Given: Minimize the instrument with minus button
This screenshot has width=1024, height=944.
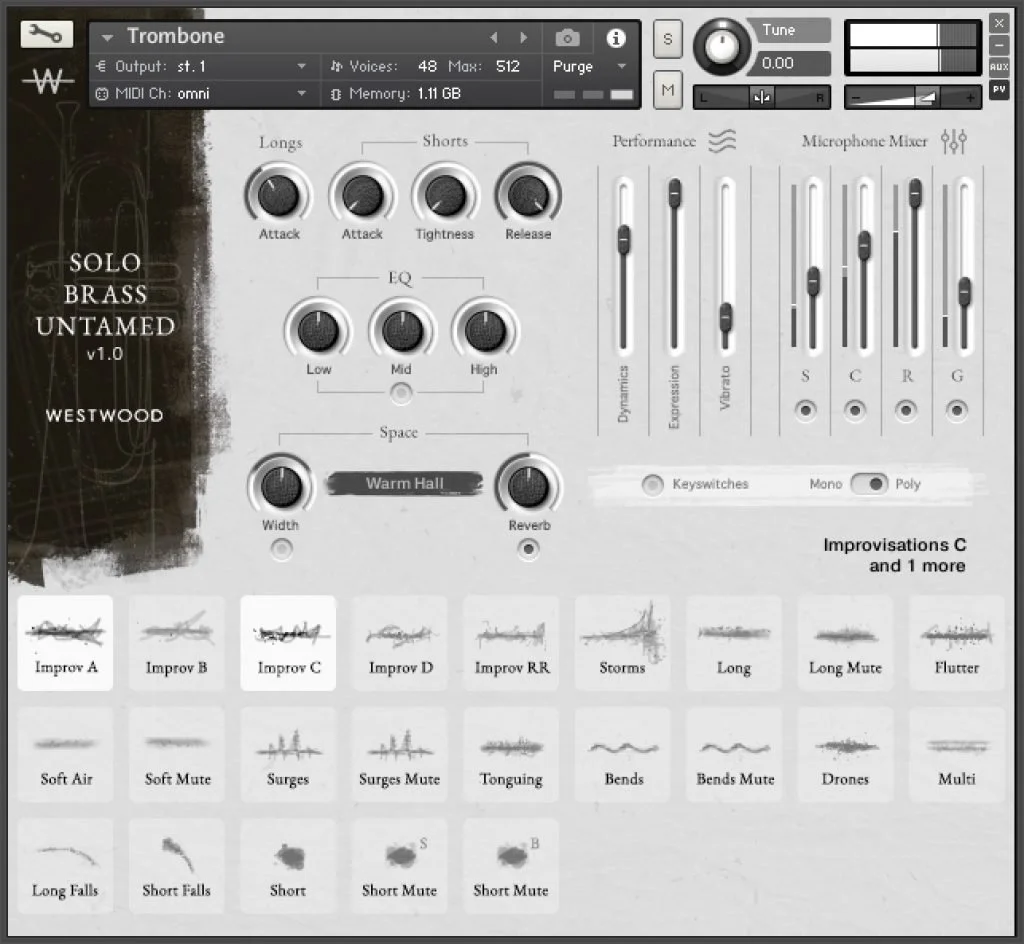Looking at the screenshot, I should pos(999,45).
